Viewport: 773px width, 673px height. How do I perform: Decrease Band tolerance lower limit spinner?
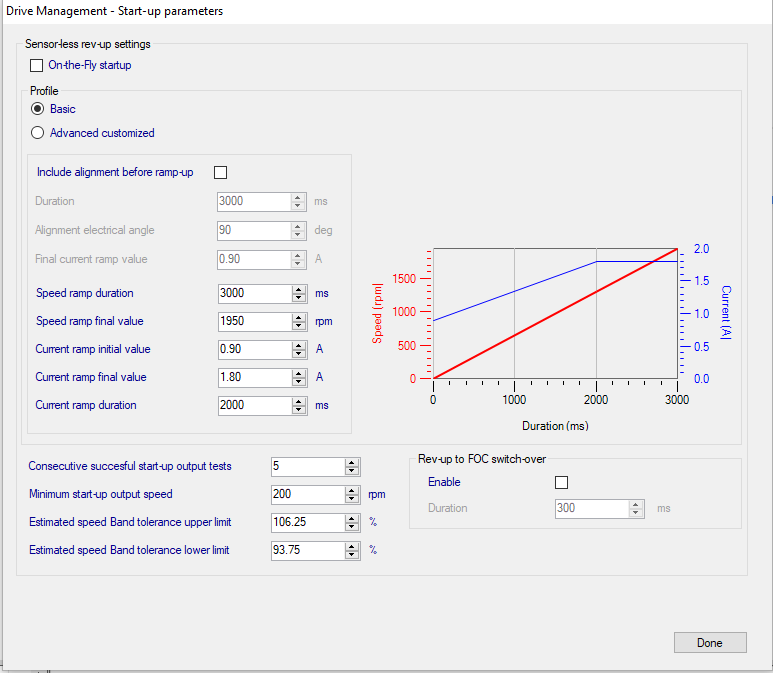point(351,555)
